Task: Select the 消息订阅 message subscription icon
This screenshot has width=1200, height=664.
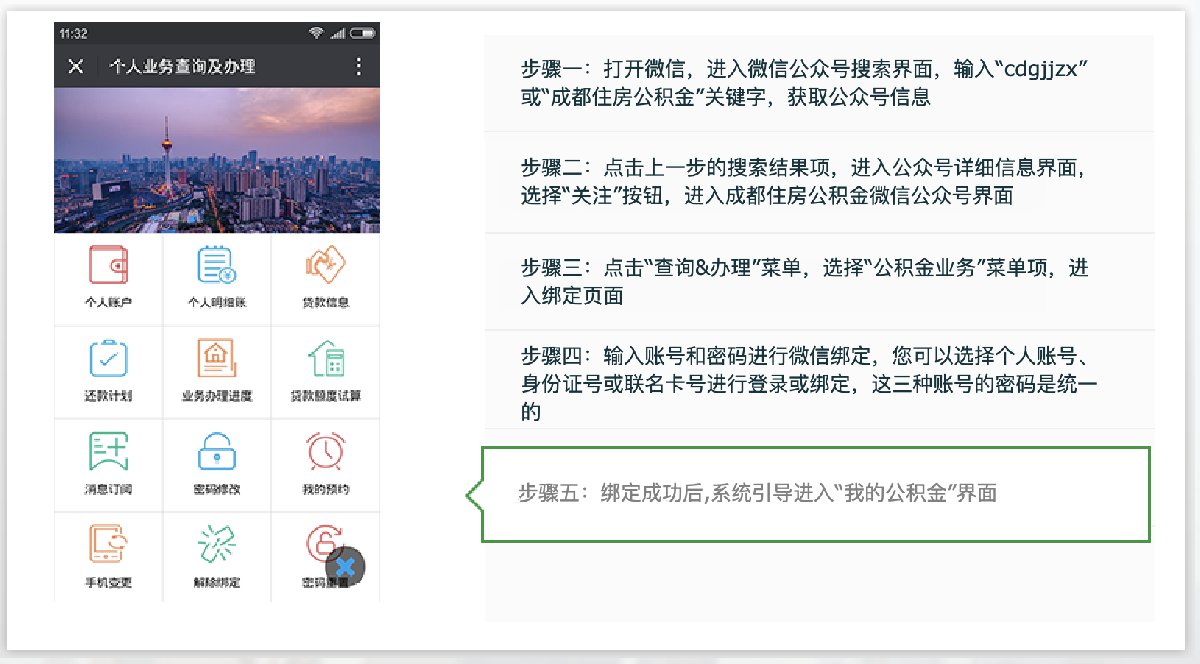Action: tap(108, 451)
